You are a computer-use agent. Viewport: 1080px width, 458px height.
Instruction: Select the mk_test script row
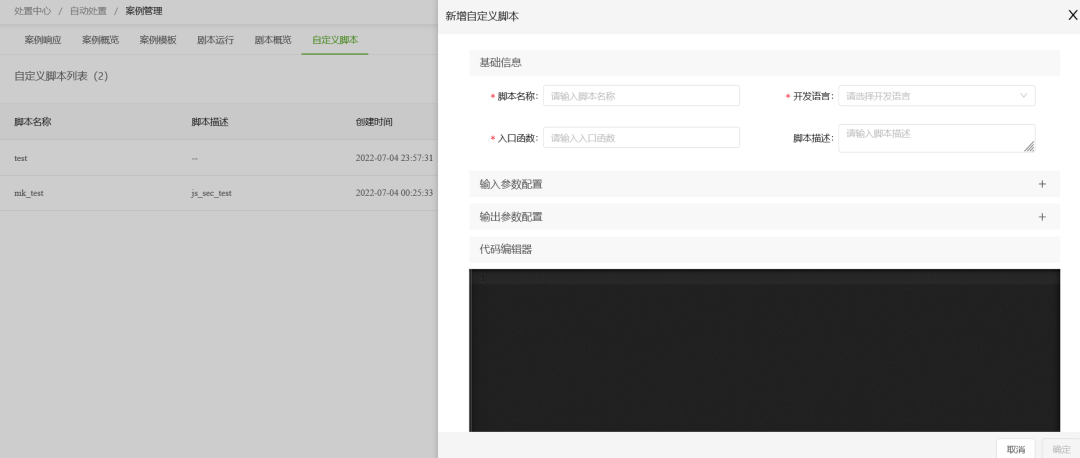pyautogui.click(x=28, y=193)
